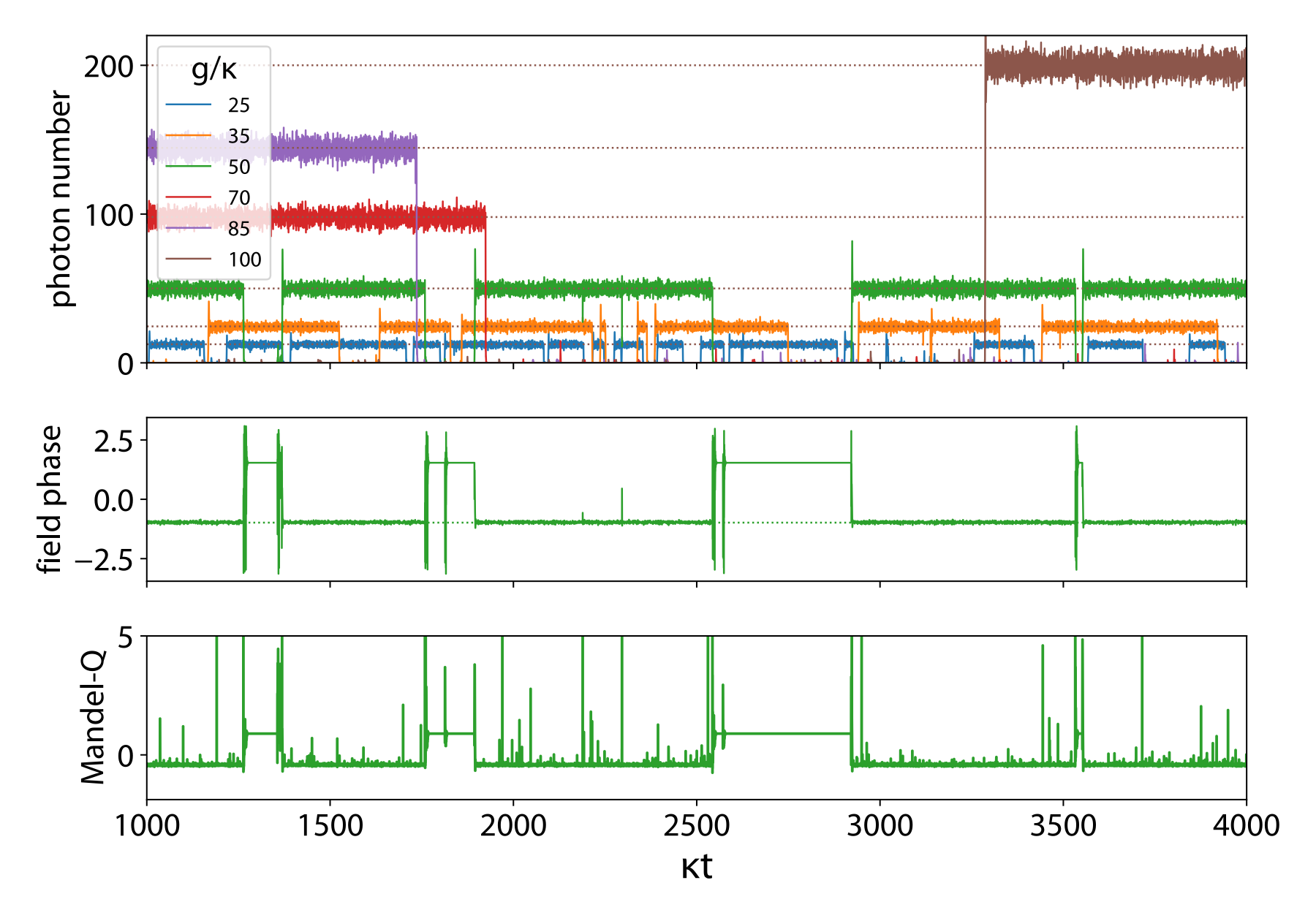Click y-axis tick label '200'
This screenshot has width=1316, height=921.
pyautogui.click(x=109, y=67)
